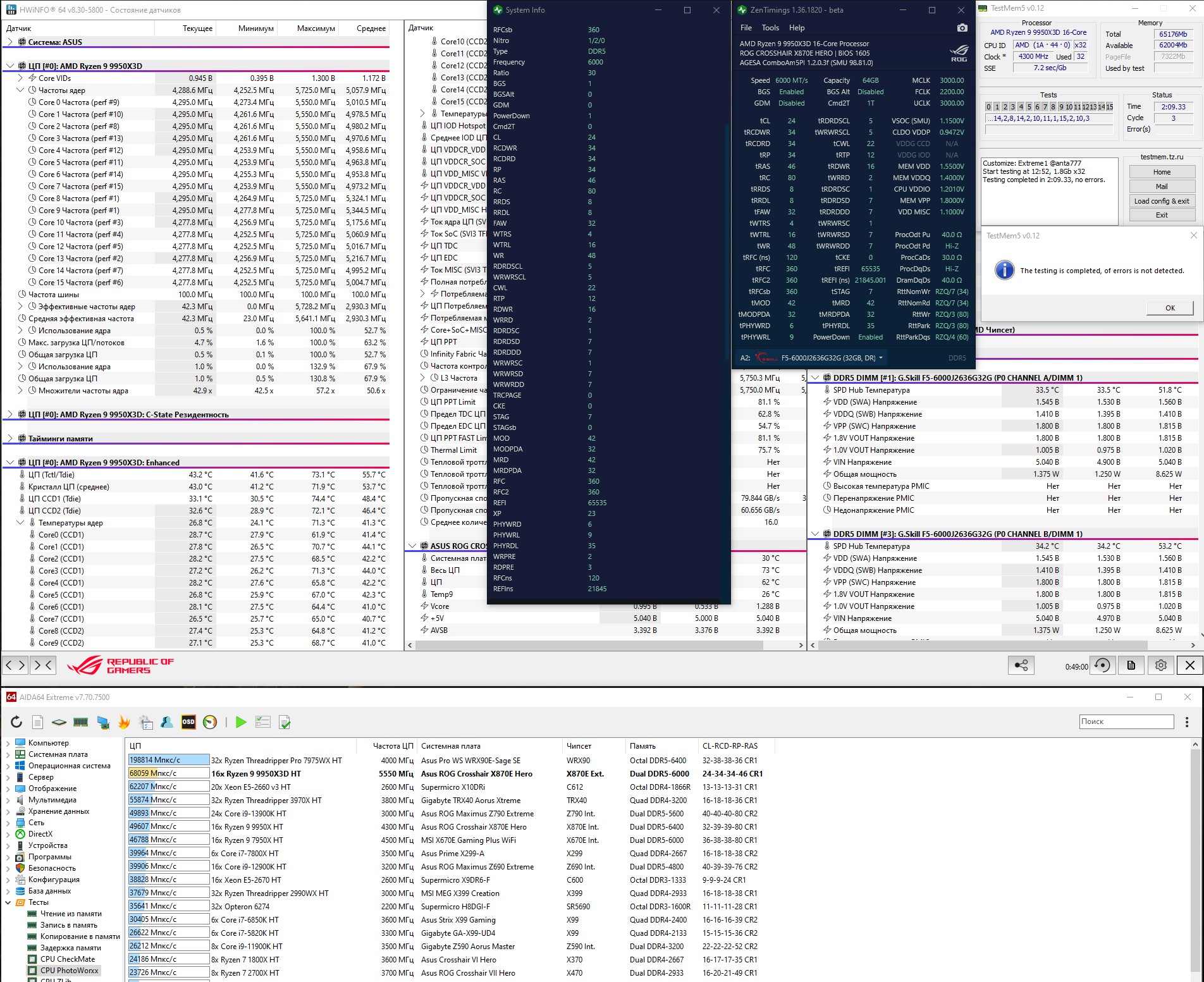Collapse the ЦП [#0]: AMD Ryzen 9 9950X3D section
Viewport: 1204px width, 982px height.
(x=9, y=66)
